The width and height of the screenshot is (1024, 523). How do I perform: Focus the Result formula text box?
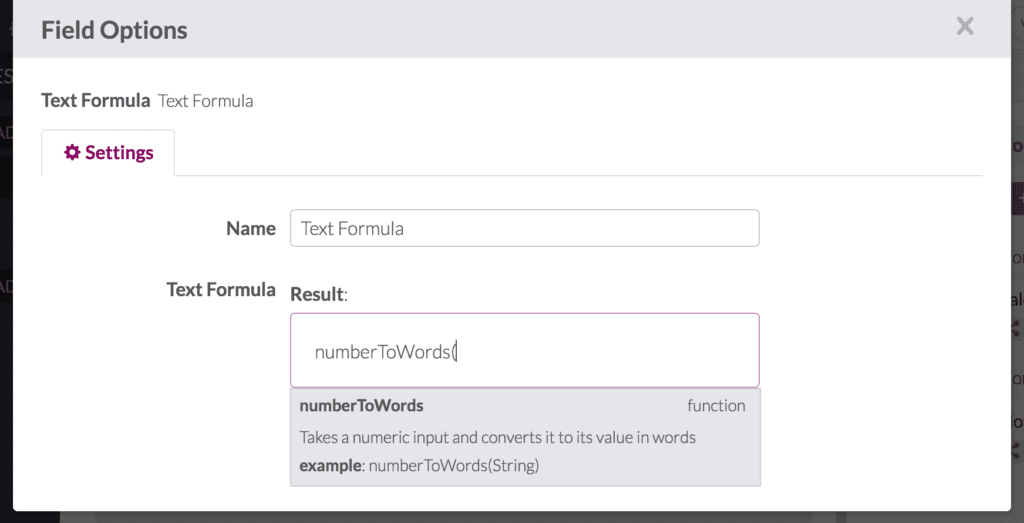click(524, 351)
